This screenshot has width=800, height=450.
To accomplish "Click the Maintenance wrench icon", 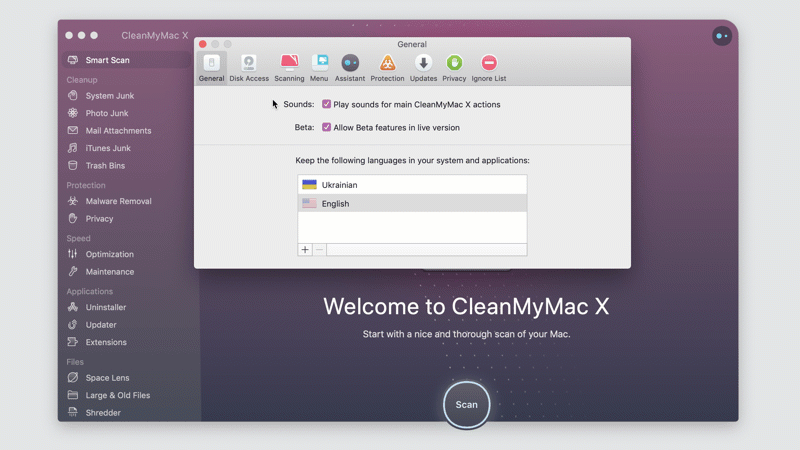I will click(x=73, y=271).
